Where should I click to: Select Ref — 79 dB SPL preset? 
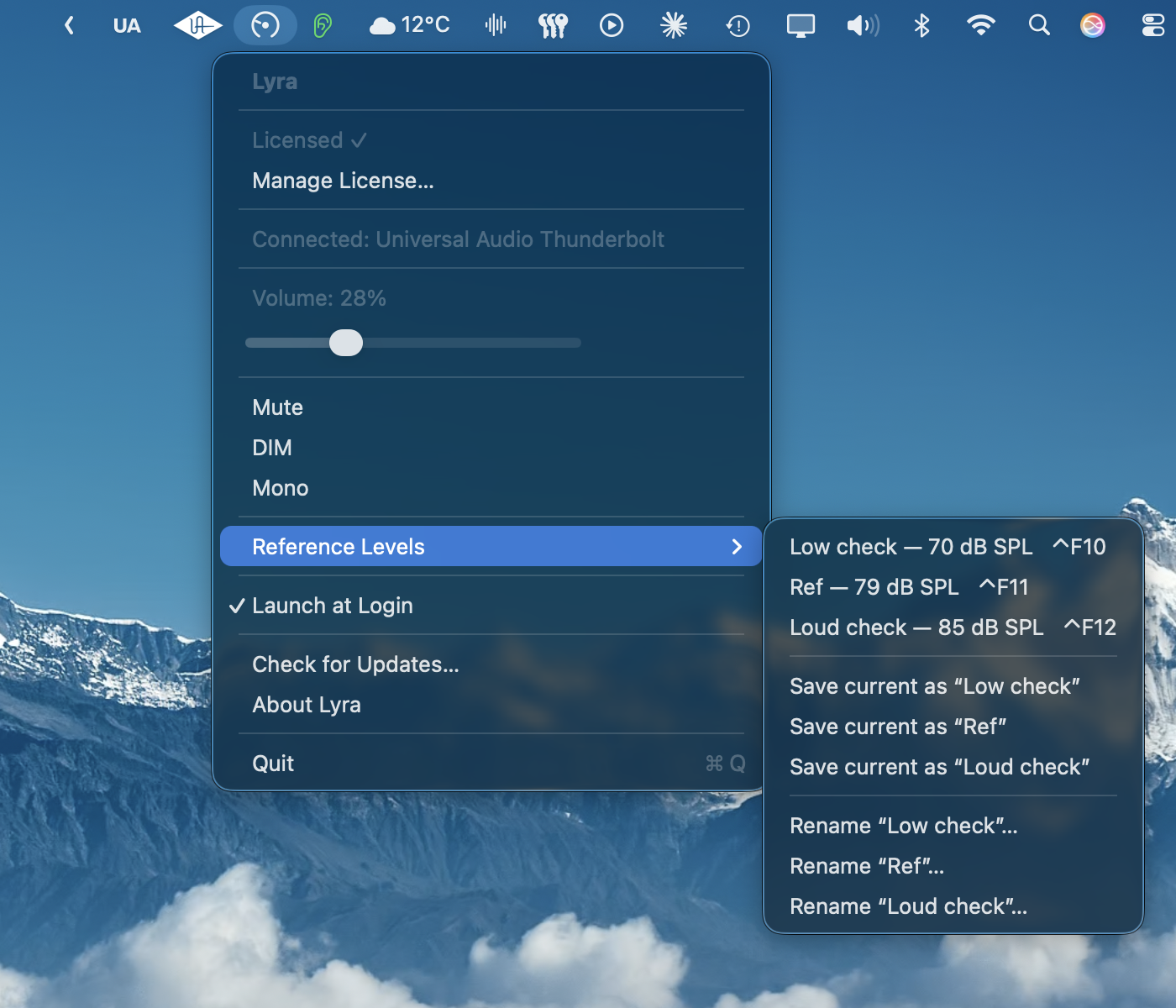pyautogui.click(x=953, y=587)
